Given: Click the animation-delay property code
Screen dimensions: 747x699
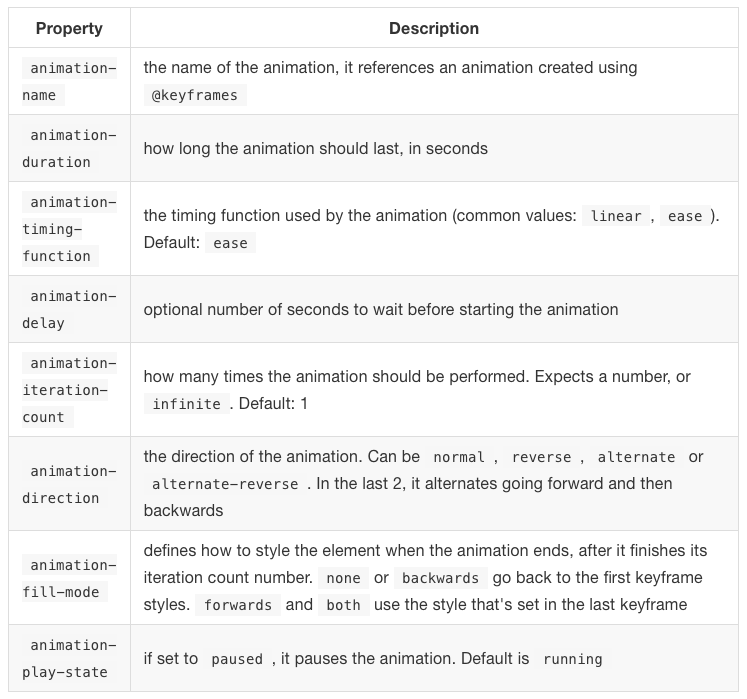Looking at the screenshot, I should coord(69,310).
